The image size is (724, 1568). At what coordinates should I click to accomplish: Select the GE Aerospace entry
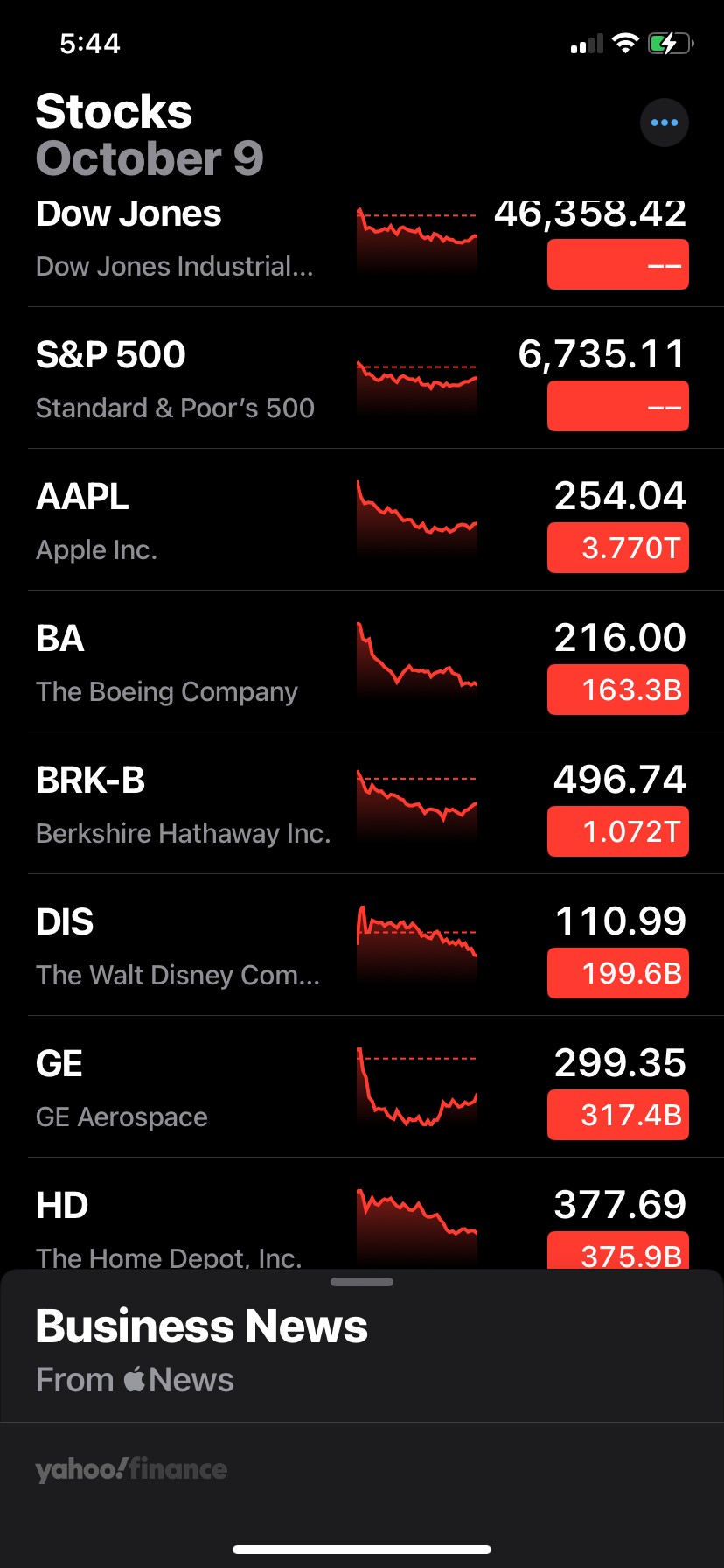[175, 1087]
